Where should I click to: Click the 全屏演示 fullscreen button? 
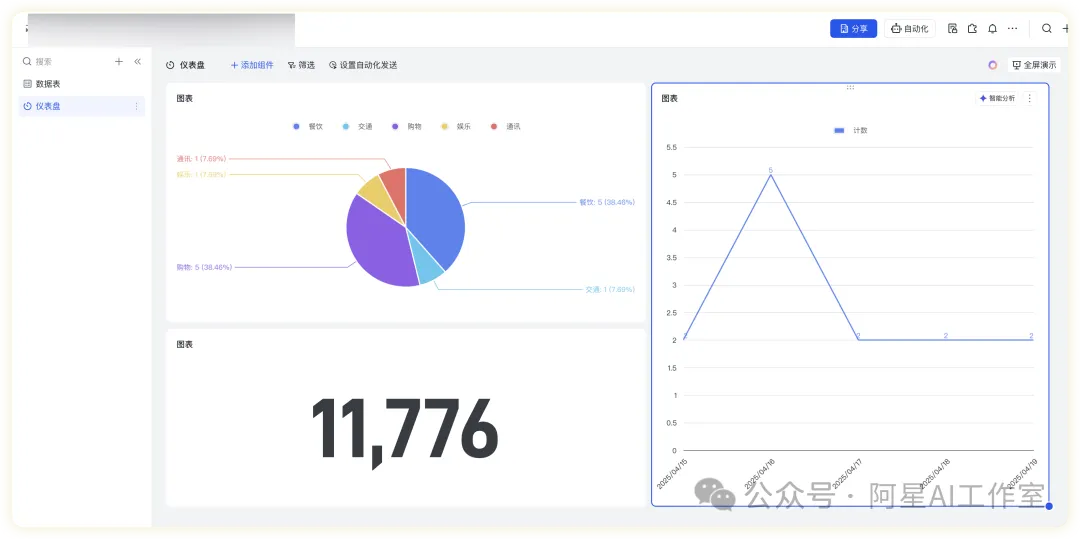1034,65
